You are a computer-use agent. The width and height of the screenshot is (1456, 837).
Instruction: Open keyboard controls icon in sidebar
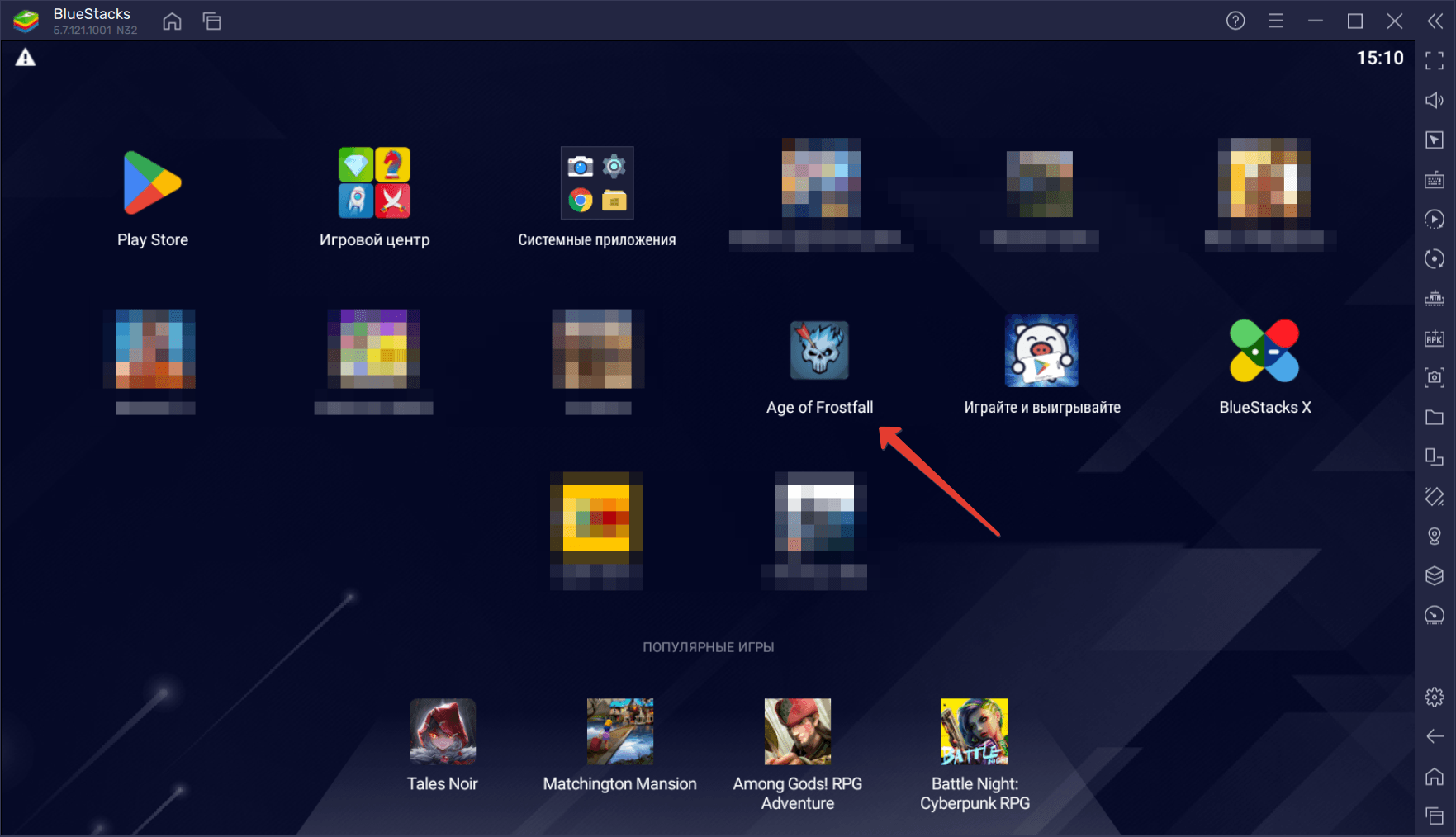1435,180
